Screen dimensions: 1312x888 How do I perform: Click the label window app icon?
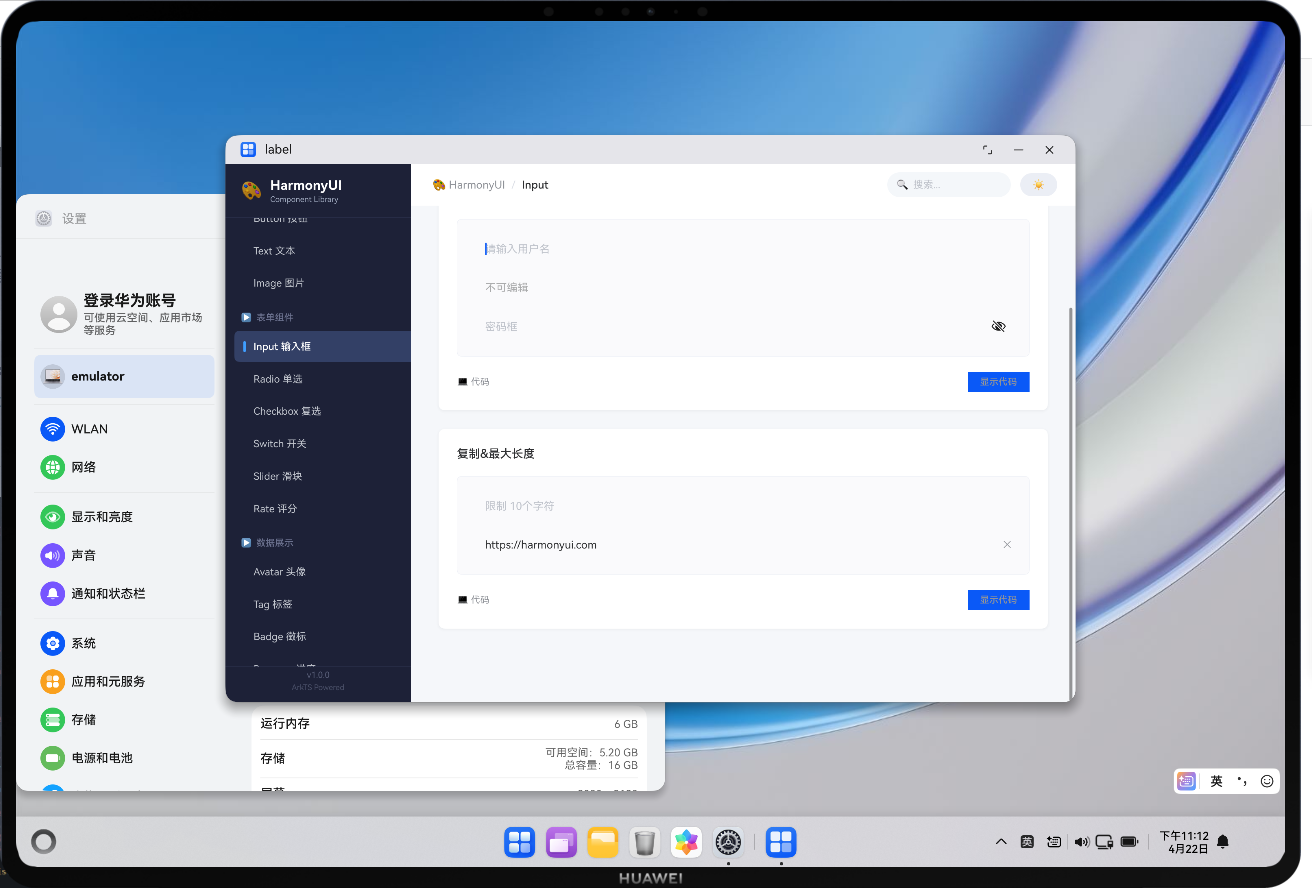pos(248,149)
